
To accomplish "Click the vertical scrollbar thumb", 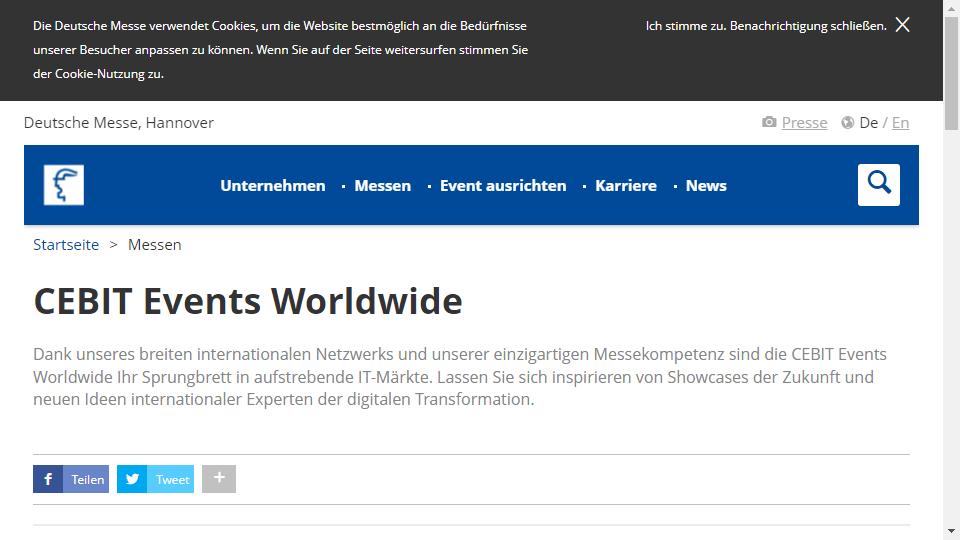I will click(x=951, y=73).
